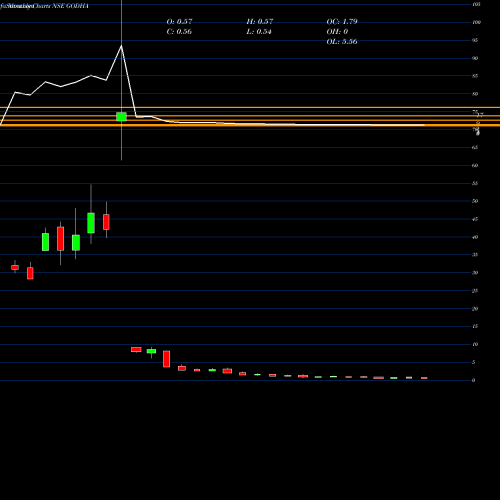This screenshot has height=500, width=500.
Task: Click the low value L: 0.54
Action: tap(259, 32)
